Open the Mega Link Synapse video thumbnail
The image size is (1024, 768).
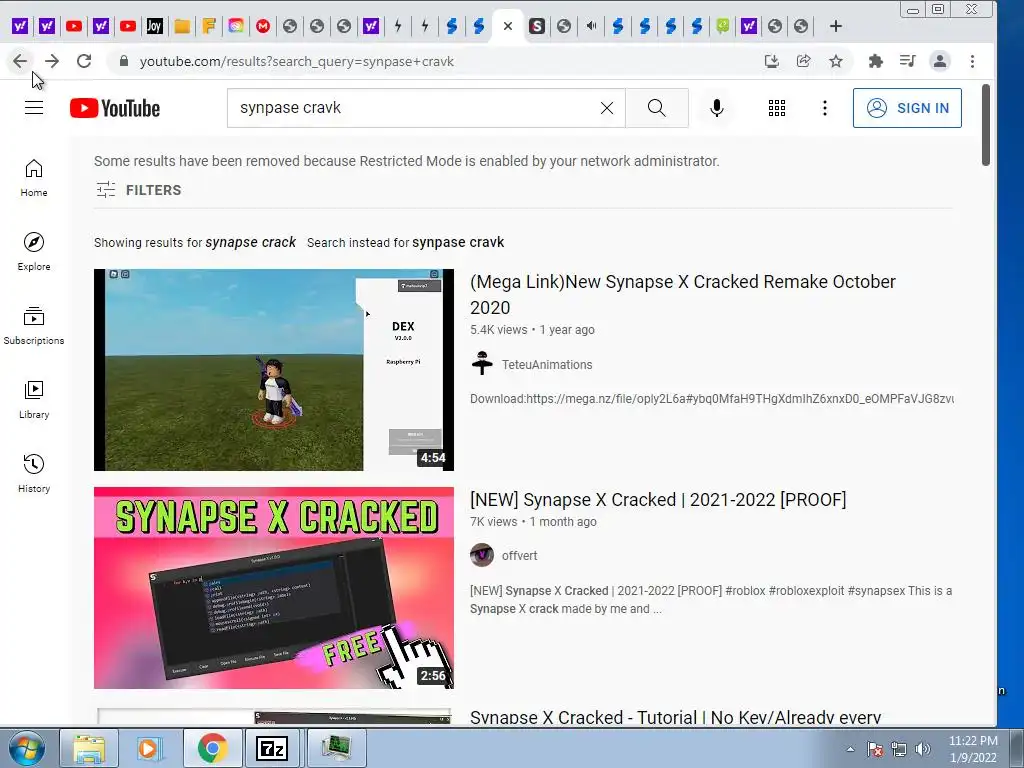tap(274, 370)
